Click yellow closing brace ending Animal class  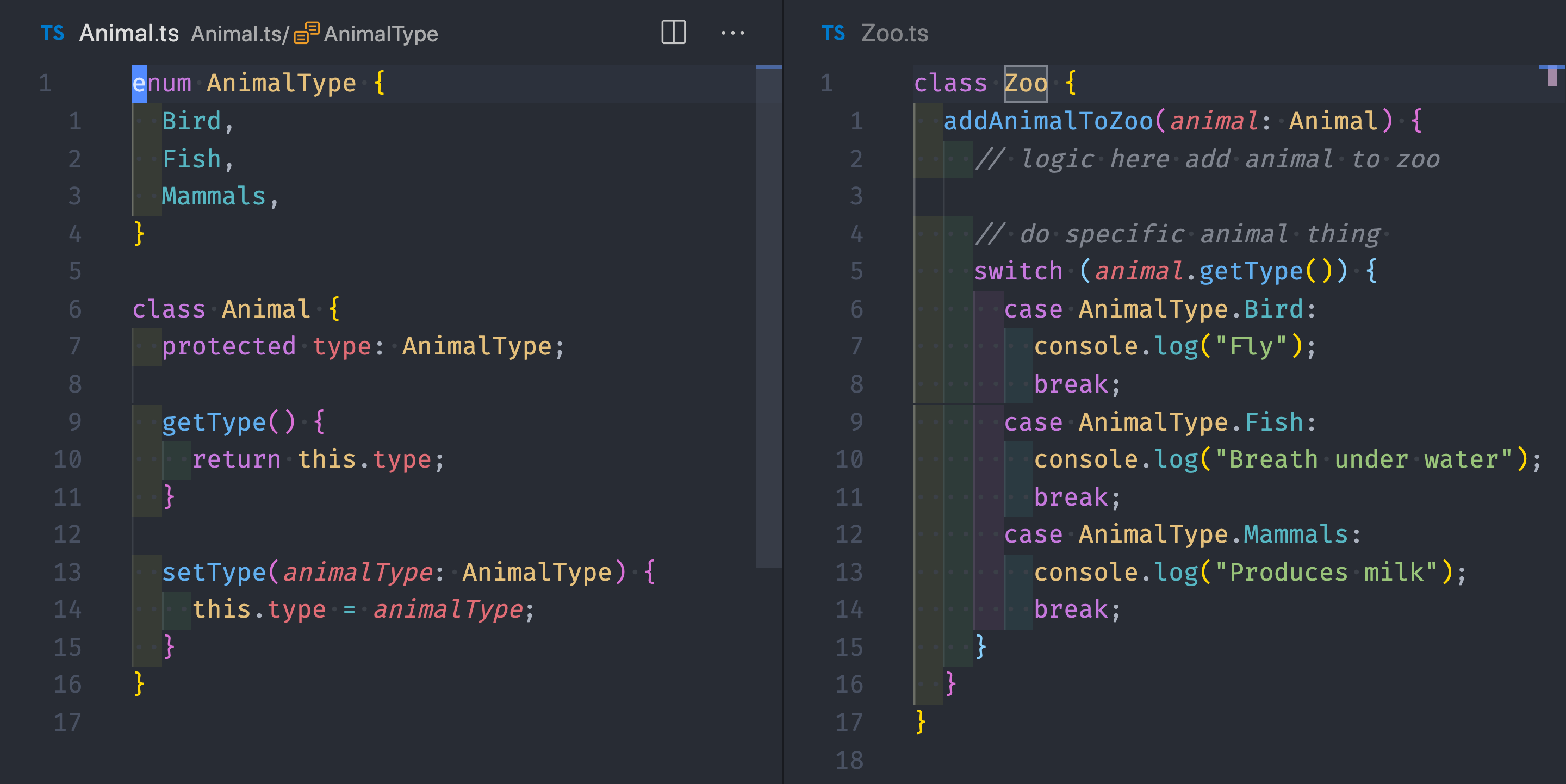point(139,685)
